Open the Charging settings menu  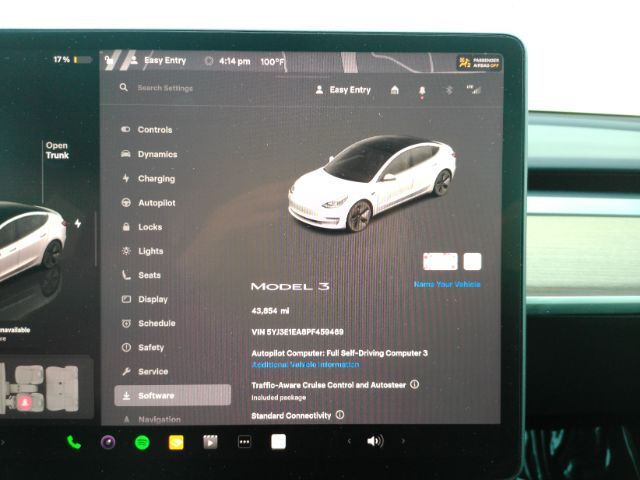coord(149,179)
